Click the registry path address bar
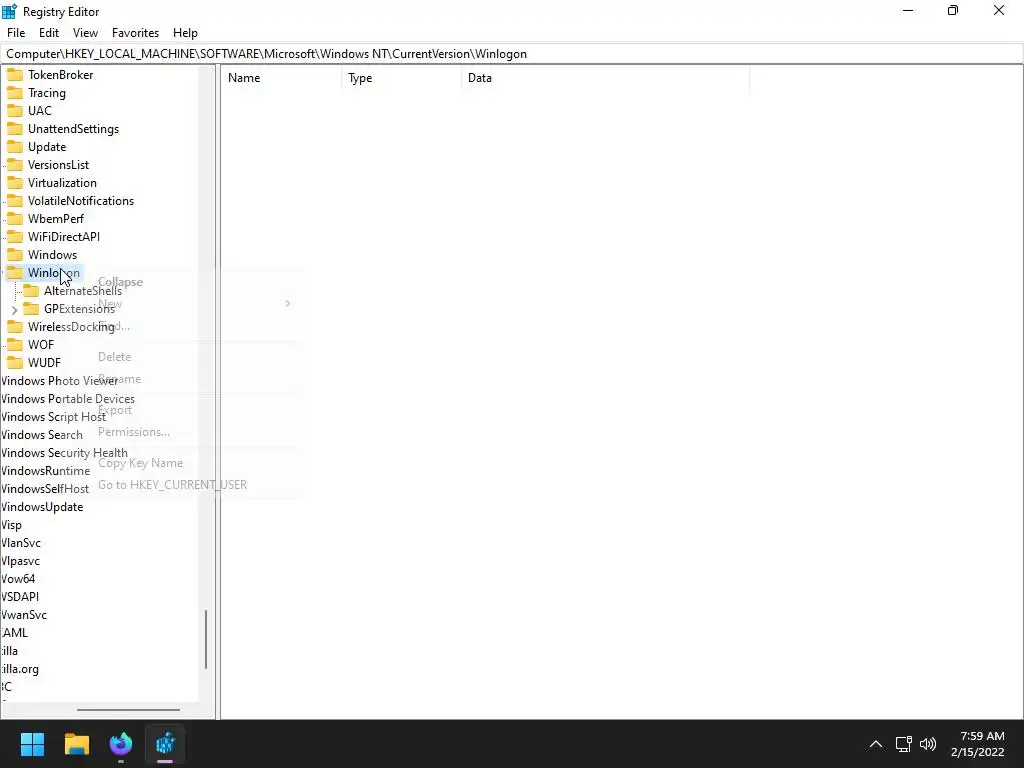1024x768 pixels. coord(512,54)
